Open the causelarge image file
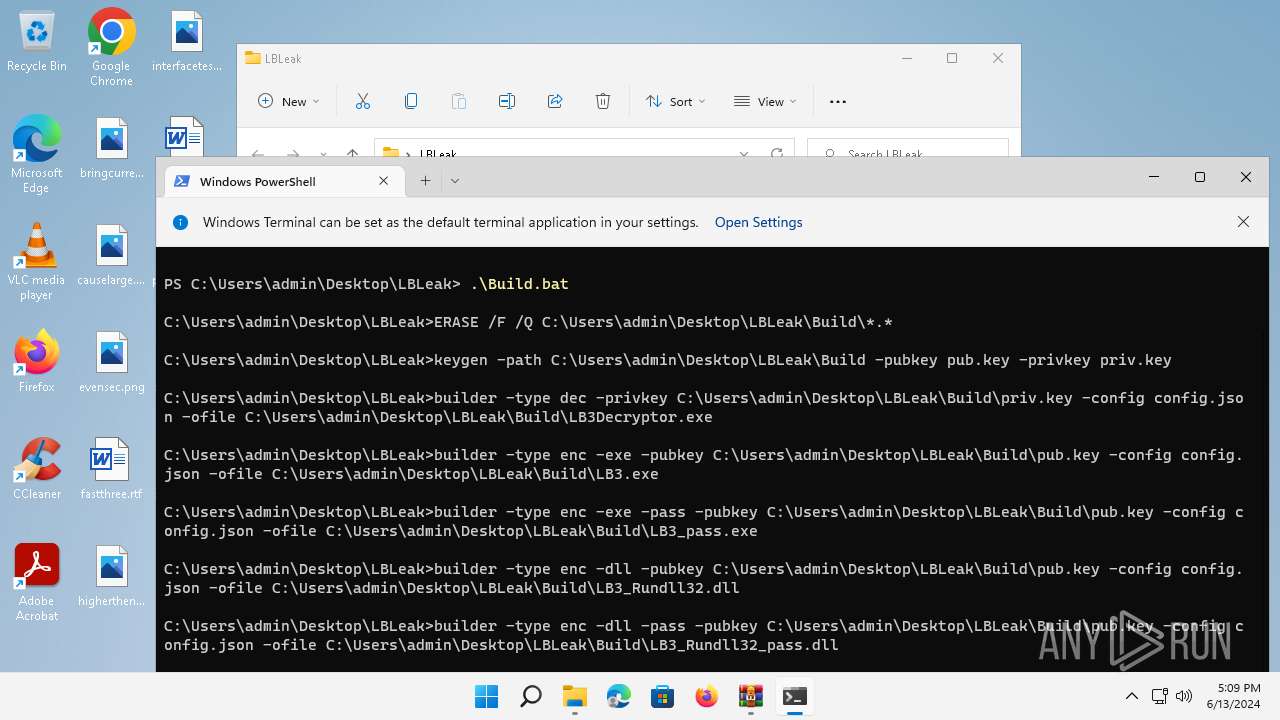1280x720 pixels. [x=111, y=256]
